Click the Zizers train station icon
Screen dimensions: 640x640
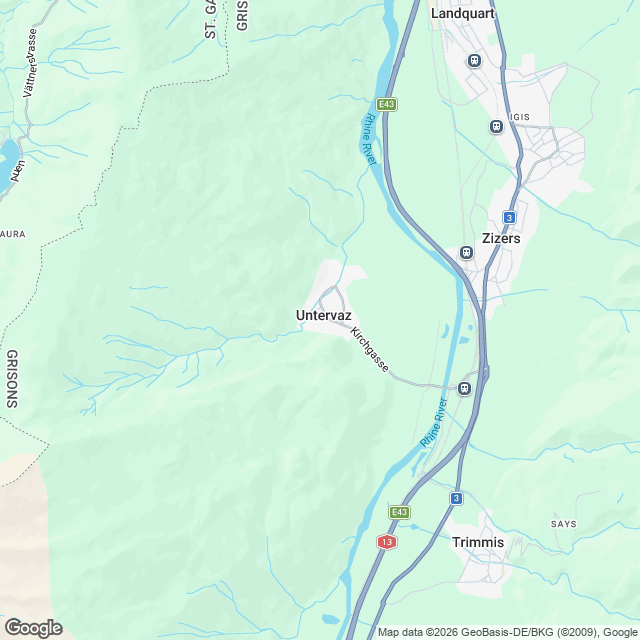(467, 252)
